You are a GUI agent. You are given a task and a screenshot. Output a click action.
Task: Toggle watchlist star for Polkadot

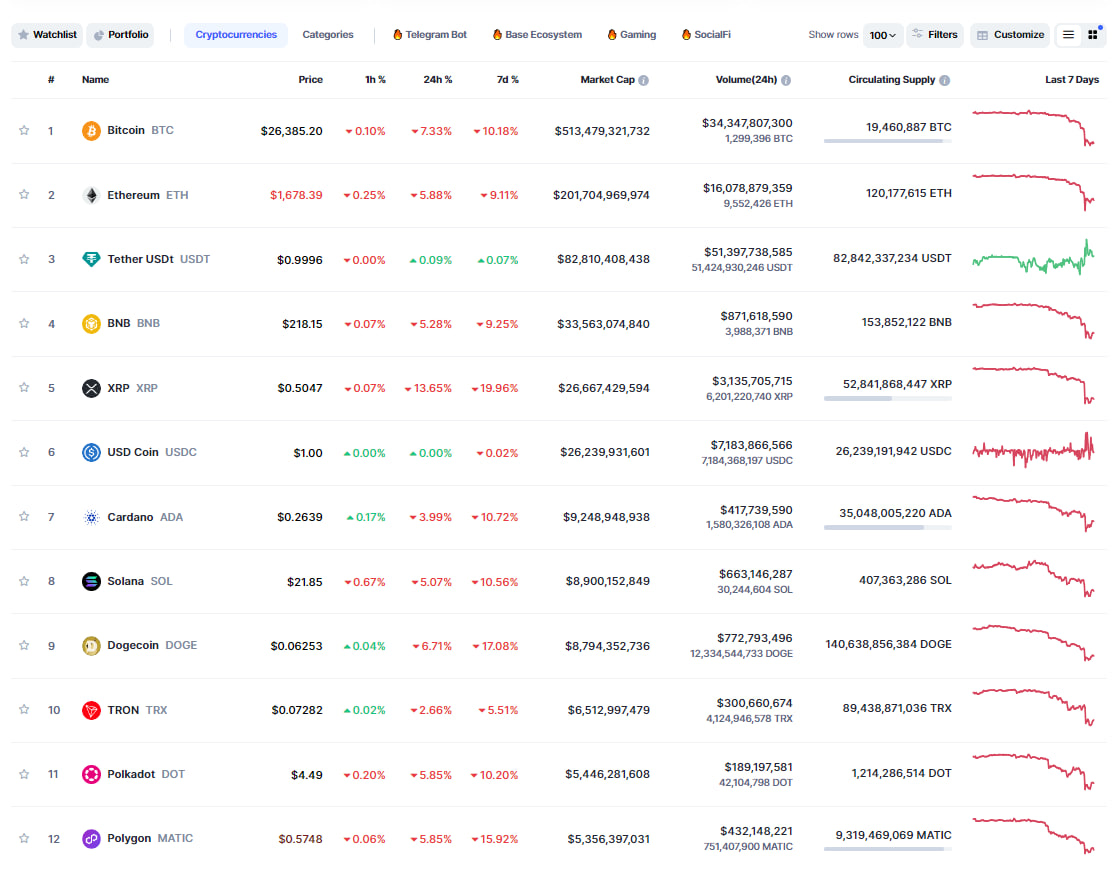click(24, 774)
